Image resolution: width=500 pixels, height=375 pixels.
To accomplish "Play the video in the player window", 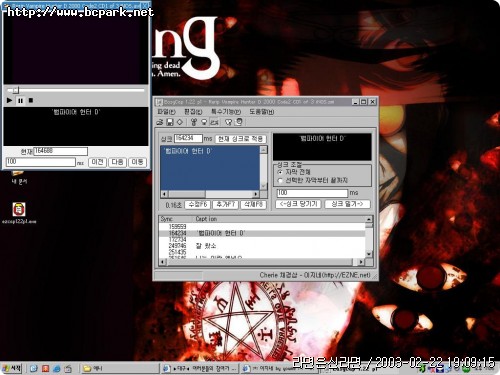I will [9, 100].
